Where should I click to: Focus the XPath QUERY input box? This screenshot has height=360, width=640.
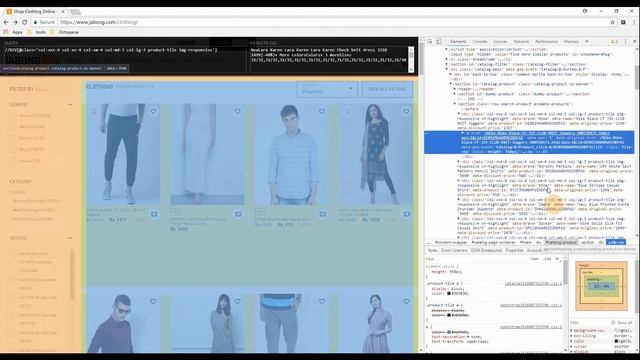pos(124,59)
